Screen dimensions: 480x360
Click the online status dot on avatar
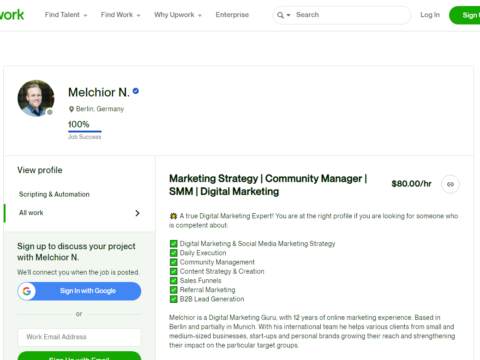tap(50, 112)
